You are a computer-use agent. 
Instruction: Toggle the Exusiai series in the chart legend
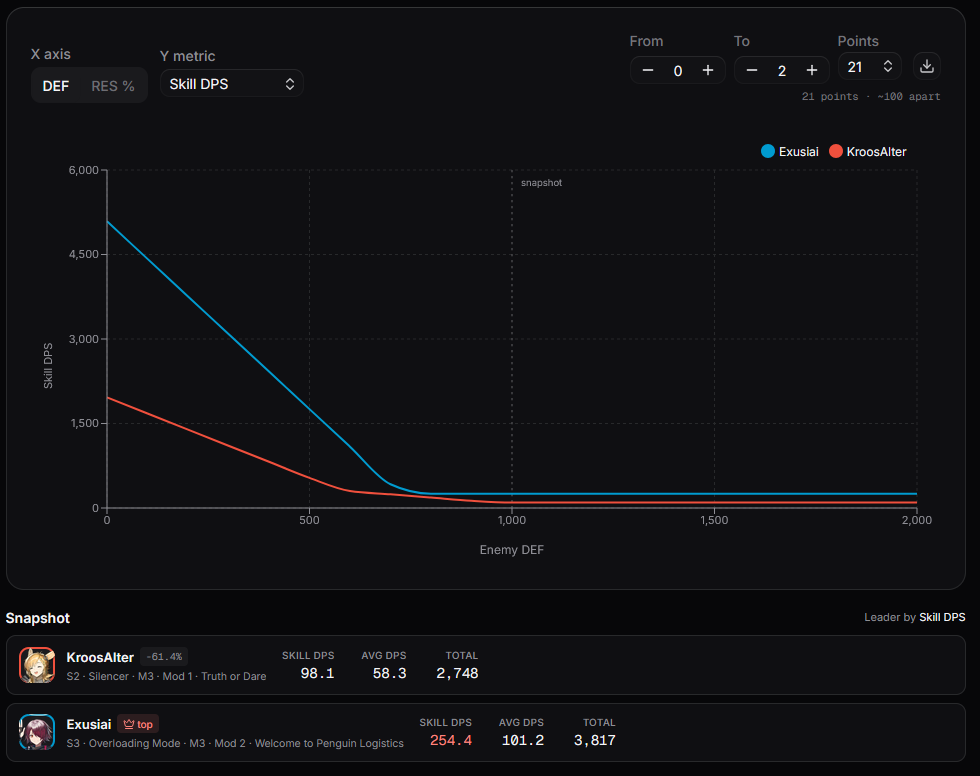[x=790, y=151]
